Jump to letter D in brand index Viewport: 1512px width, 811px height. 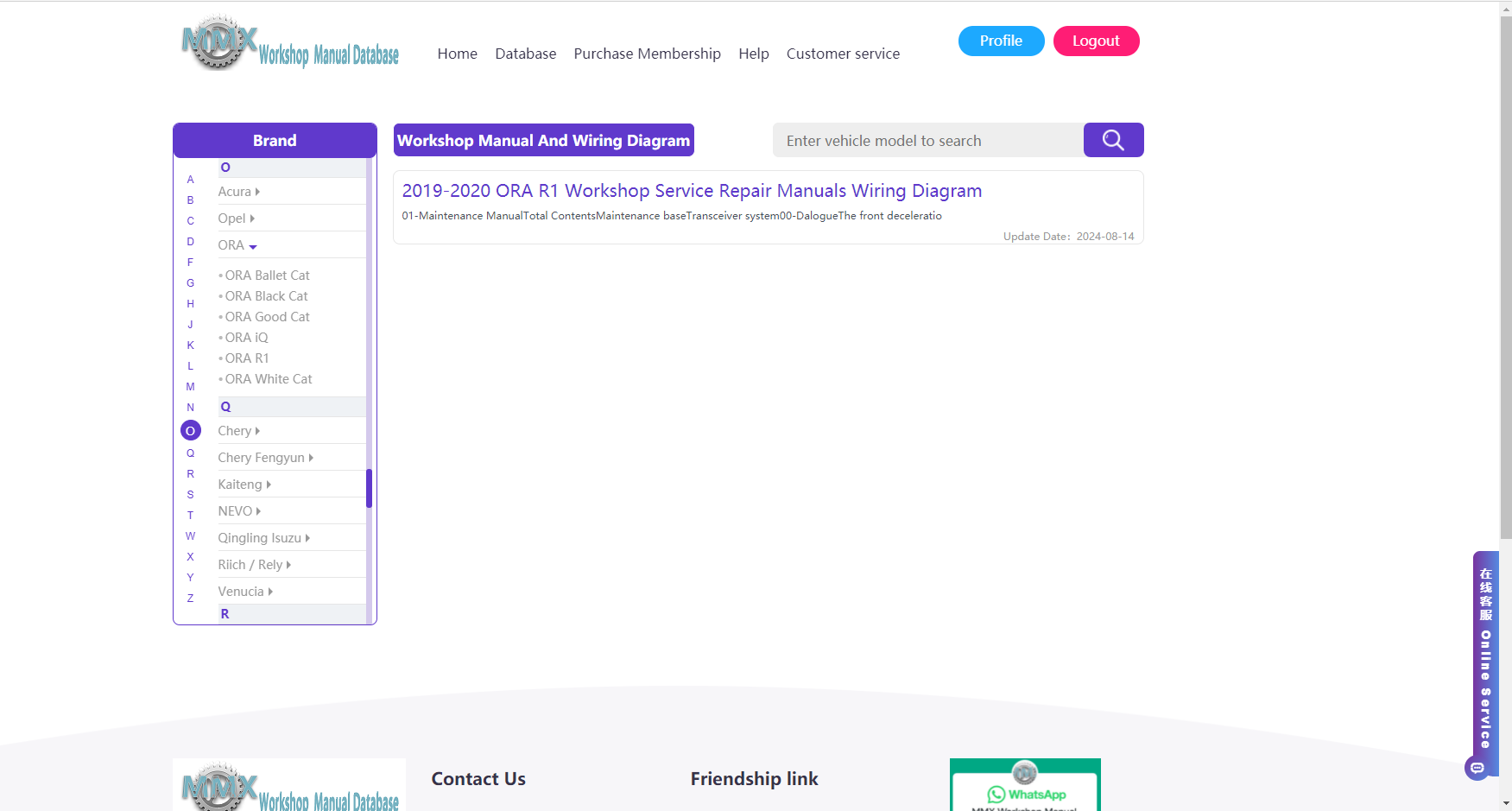point(191,242)
